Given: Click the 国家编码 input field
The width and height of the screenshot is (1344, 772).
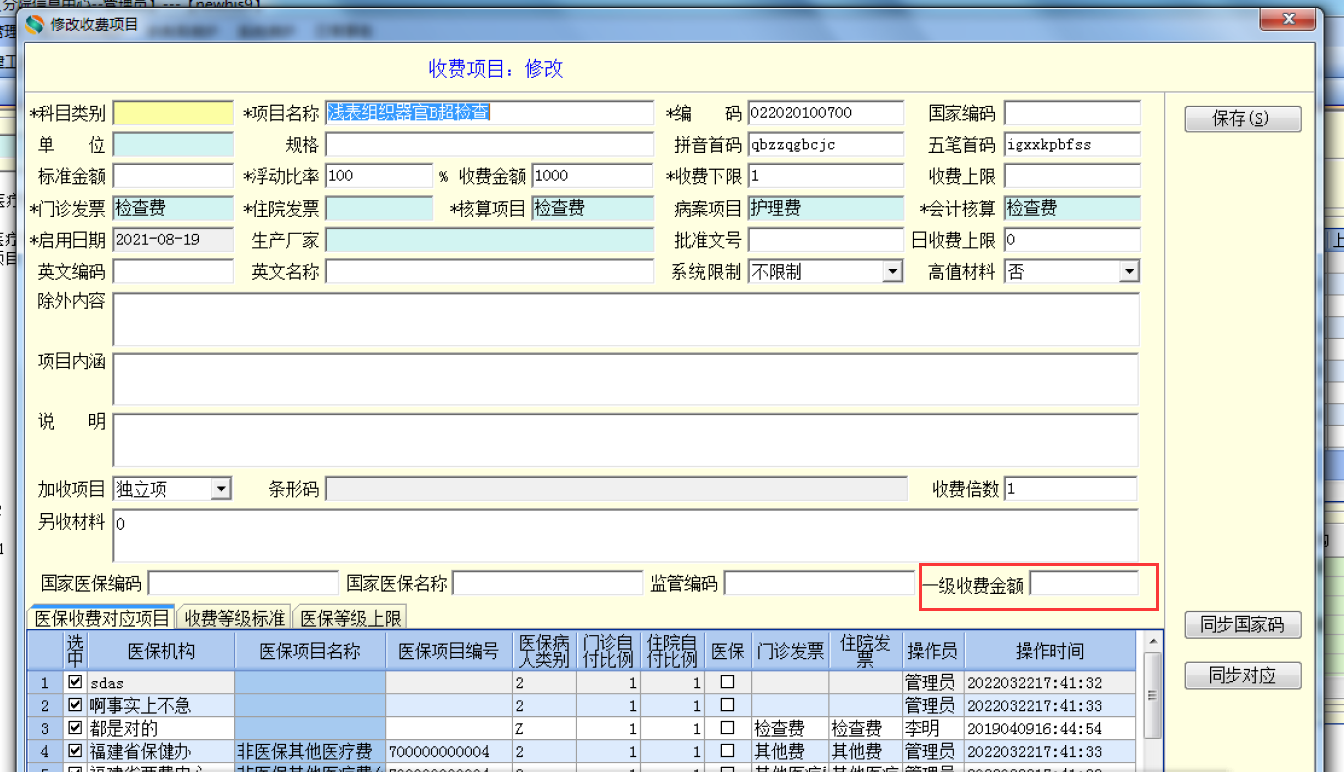Looking at the screenshot, I should pos(1072,113).
